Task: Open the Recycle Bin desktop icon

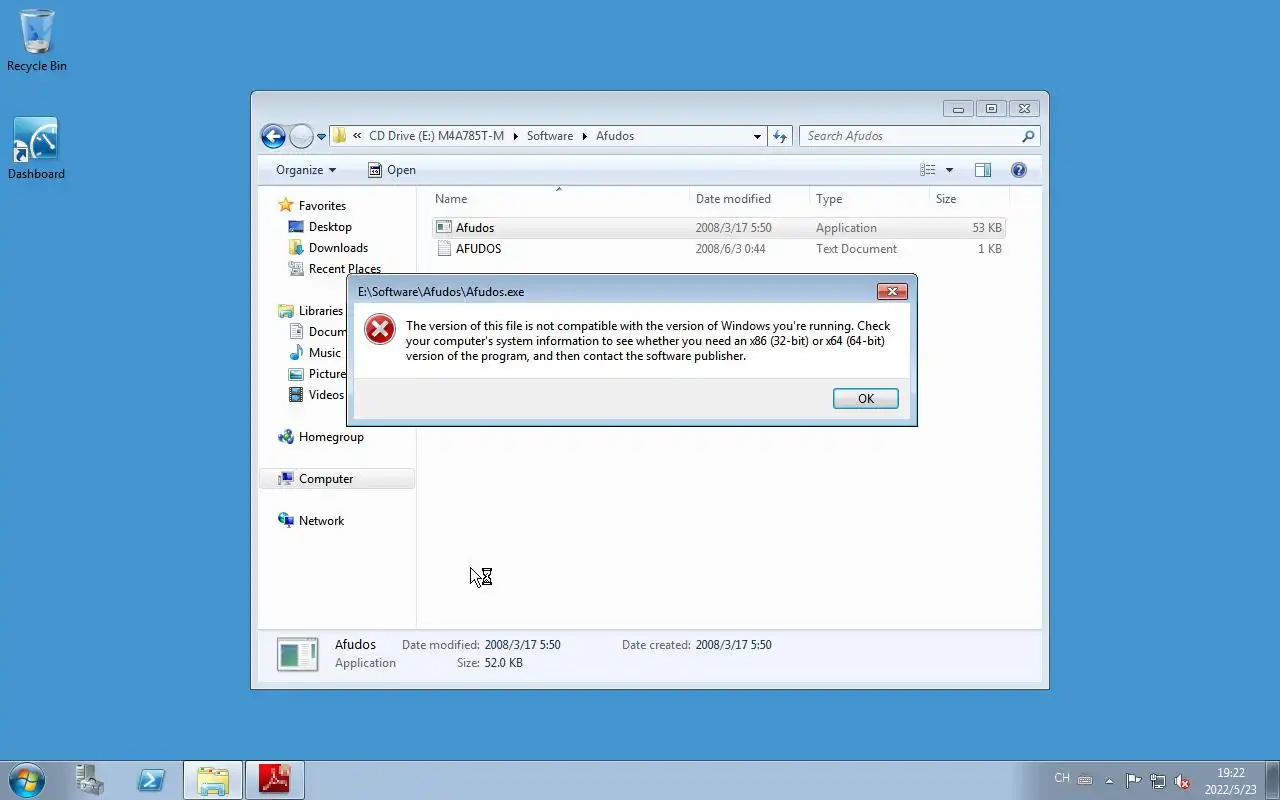Action: pyautogui.click(x=37, y=41)
